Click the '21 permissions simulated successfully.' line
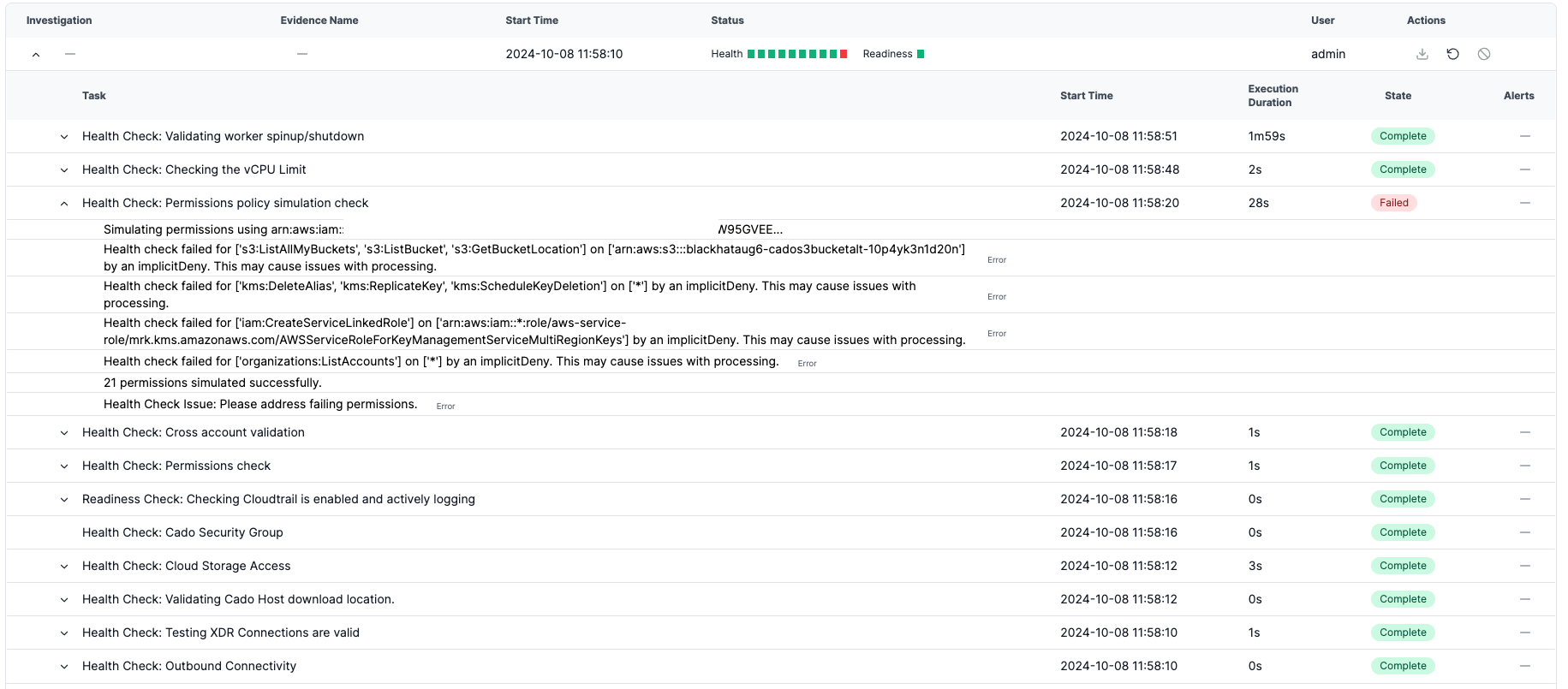This screenshot has height=689, width=1568. pyautogui.click(x=212, y=383)
